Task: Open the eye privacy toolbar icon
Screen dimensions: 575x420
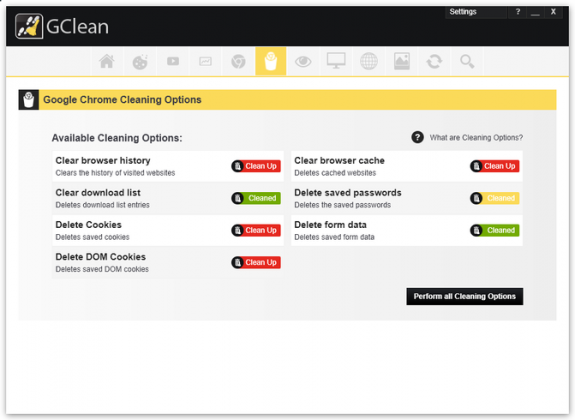Action: (303, 61)
